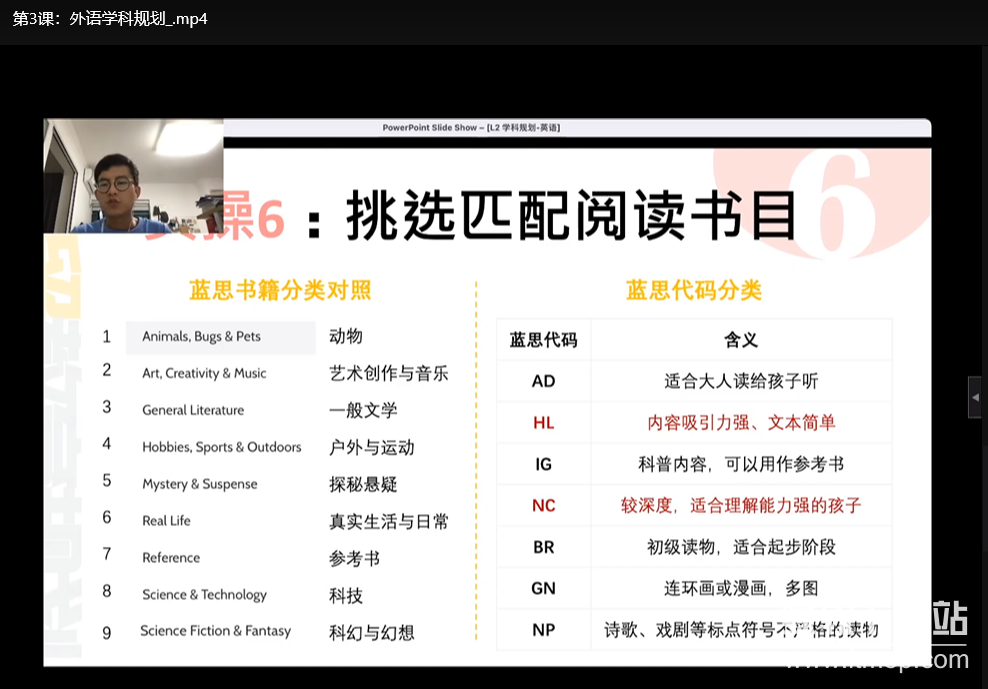This screenshot has height=689, width=988.
Task: Click the 'AD' code table cell
Action: click(x=543, y=381)
